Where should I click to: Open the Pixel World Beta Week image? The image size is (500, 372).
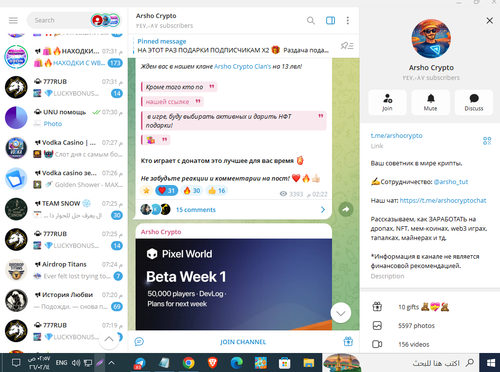click(x=234, y=284)
